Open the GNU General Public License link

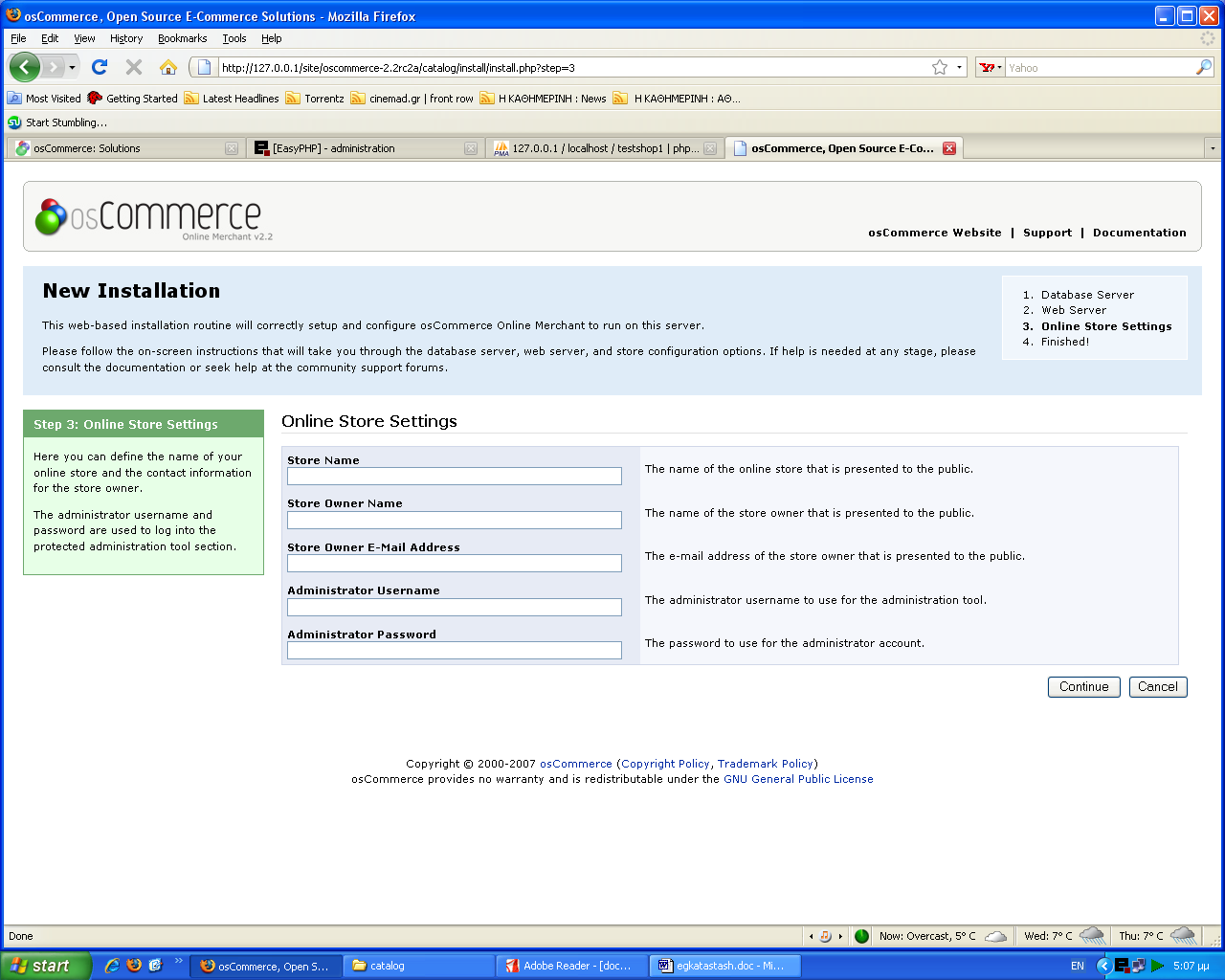pyautogui.click(x=798, y=779)
